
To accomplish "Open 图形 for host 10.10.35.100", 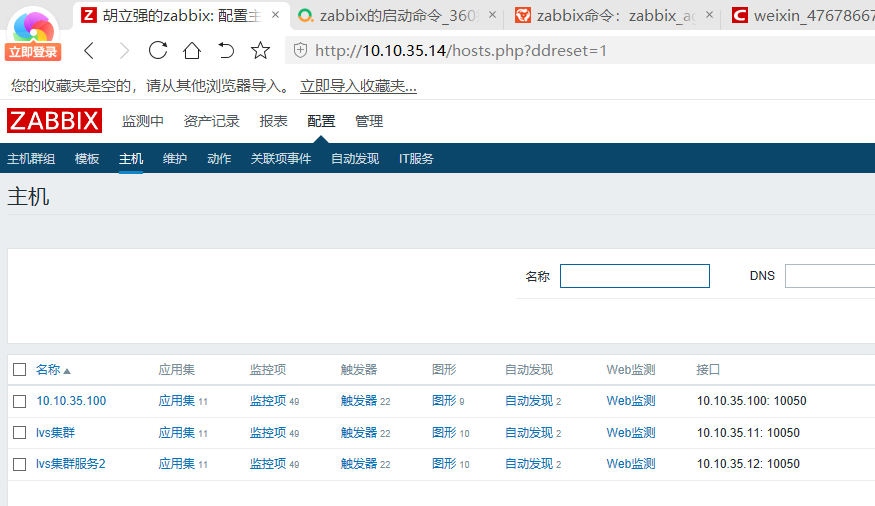I will pyautogui.click(x=444, y=401).
